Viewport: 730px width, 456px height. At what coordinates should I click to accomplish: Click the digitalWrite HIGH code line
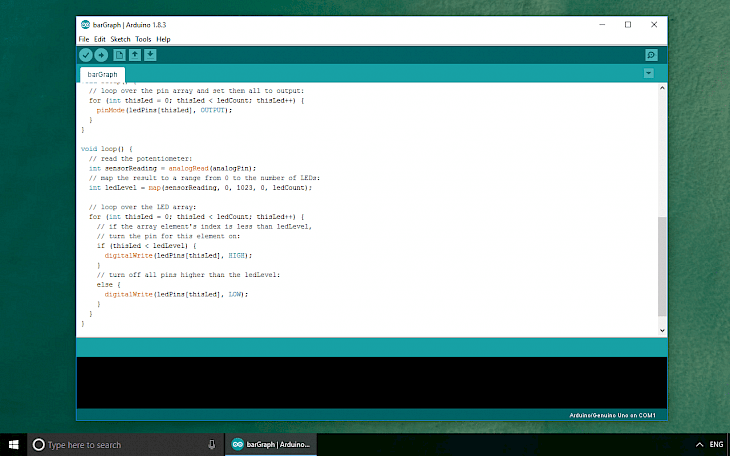pos(178,255)
